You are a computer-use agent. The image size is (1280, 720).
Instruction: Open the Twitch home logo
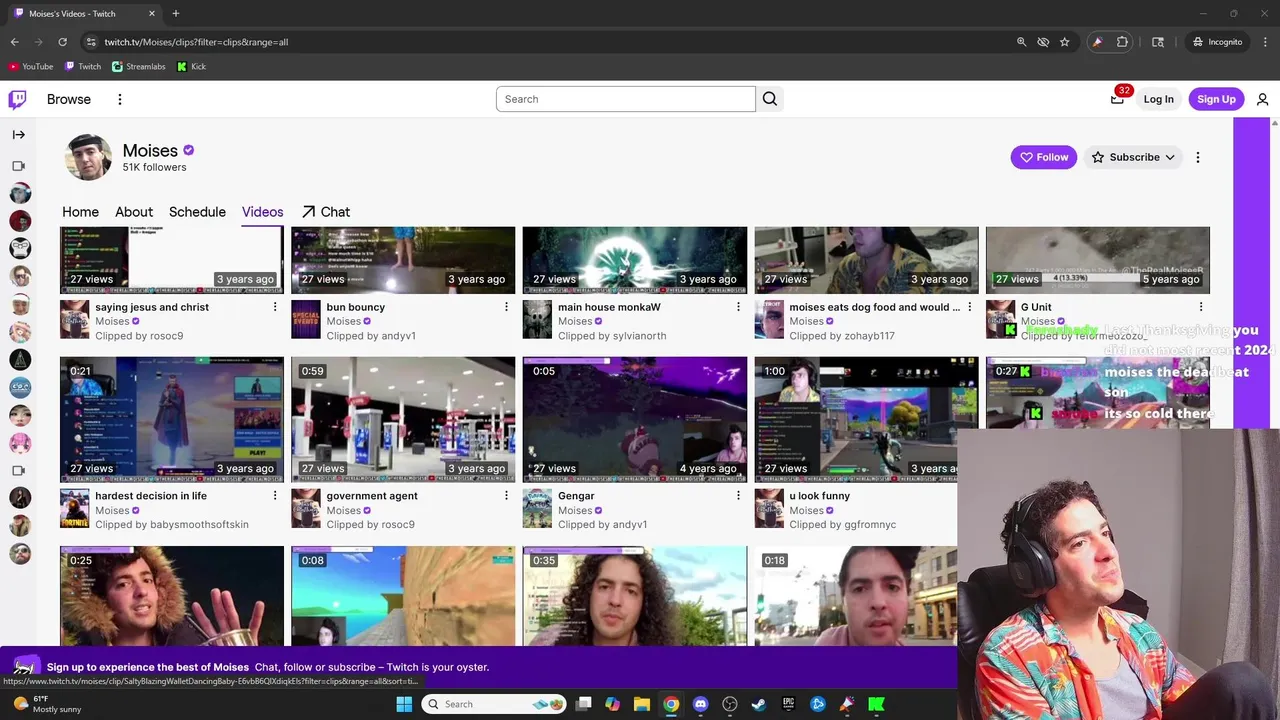17,99
